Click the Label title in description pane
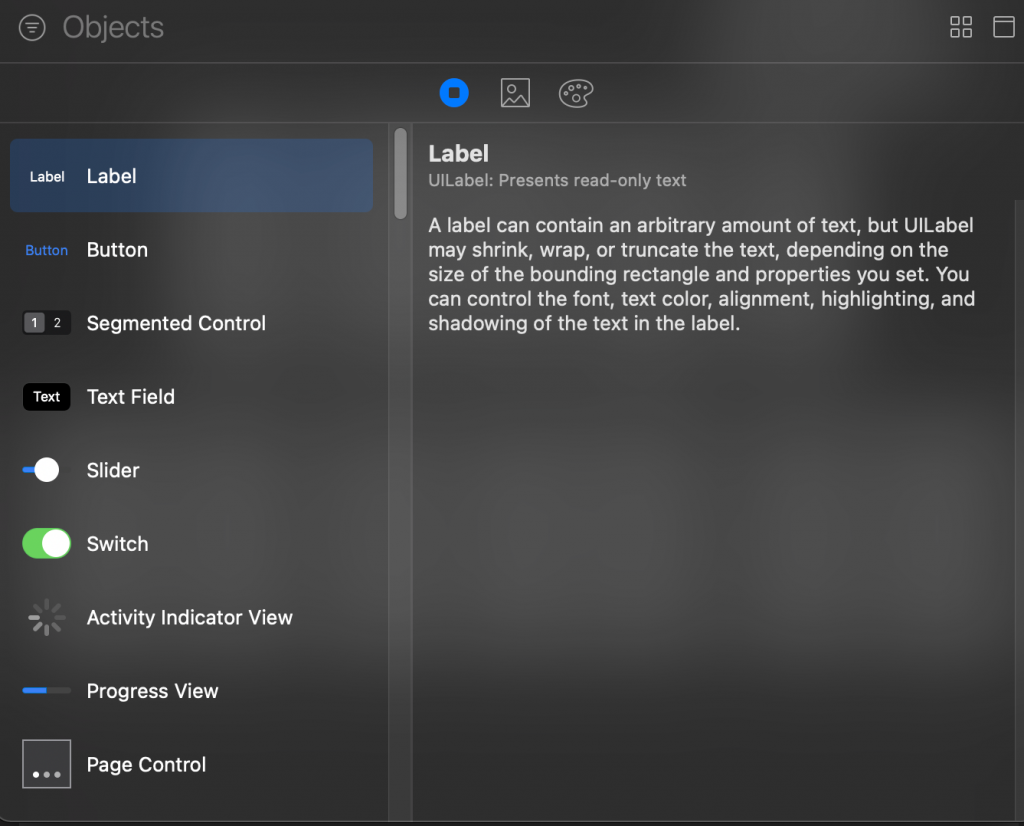Screen dimensions: 1024x826 tap(458, 153)
